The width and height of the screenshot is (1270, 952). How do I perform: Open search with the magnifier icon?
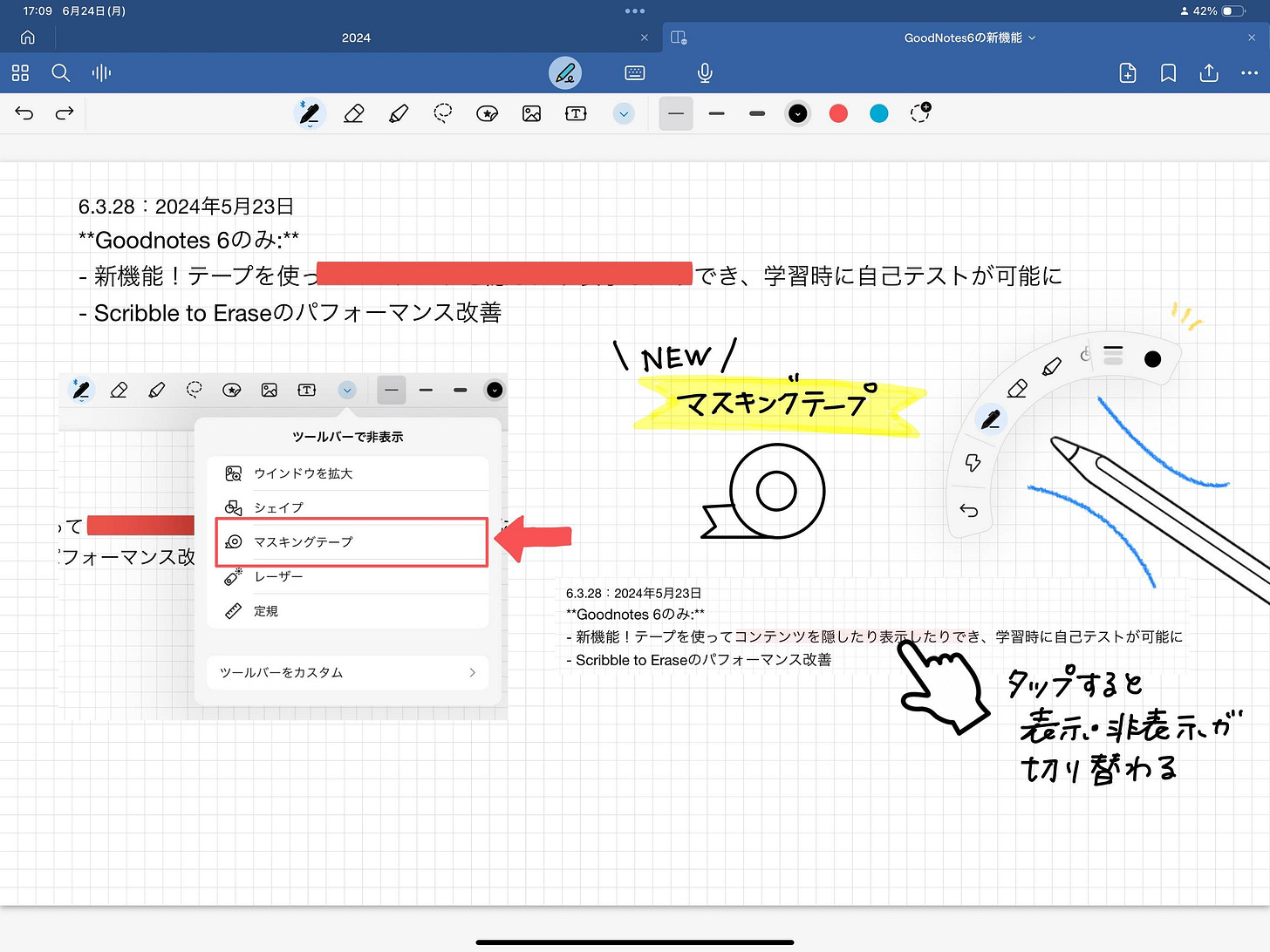click(x=60, y=73)
